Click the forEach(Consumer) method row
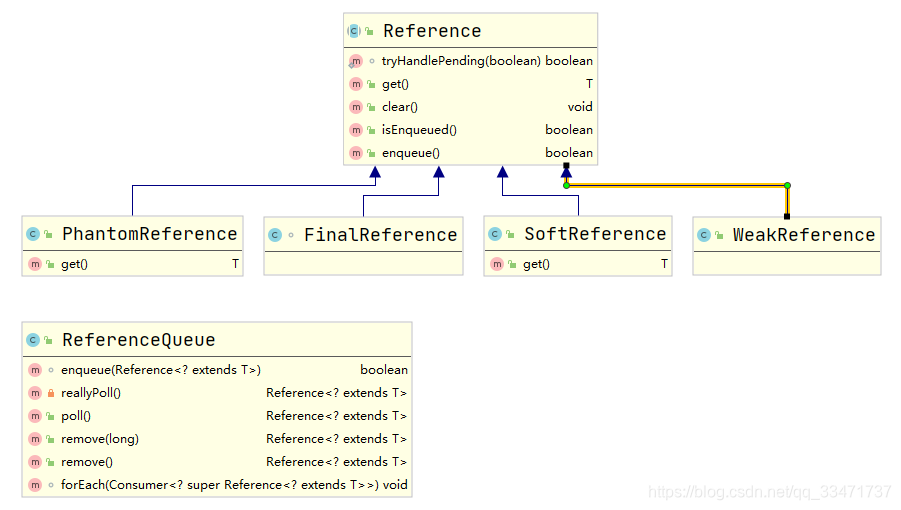The width and height of the screenshot is (901, 510). pos(217,485)
